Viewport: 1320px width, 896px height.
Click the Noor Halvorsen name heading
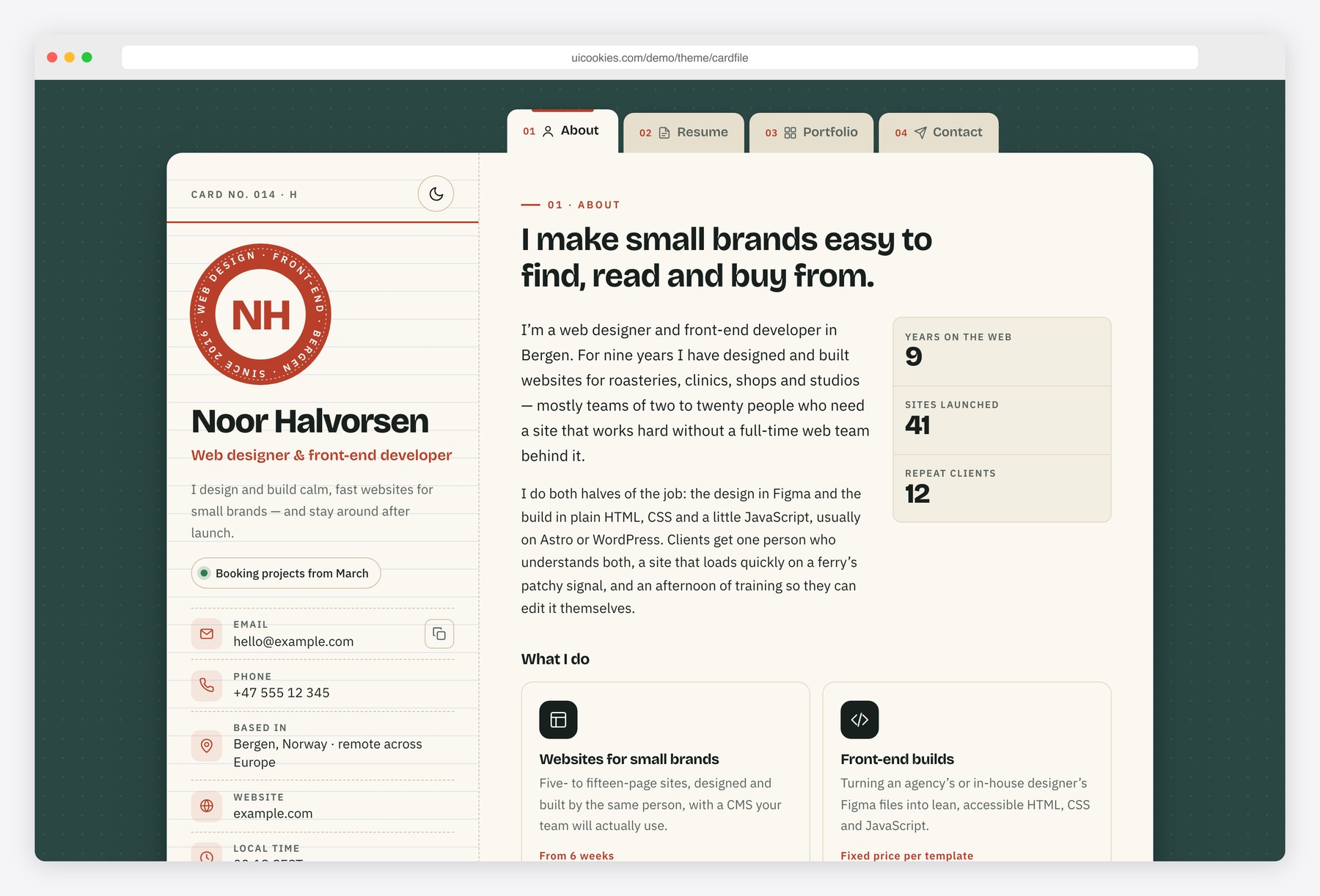point(309,422)
